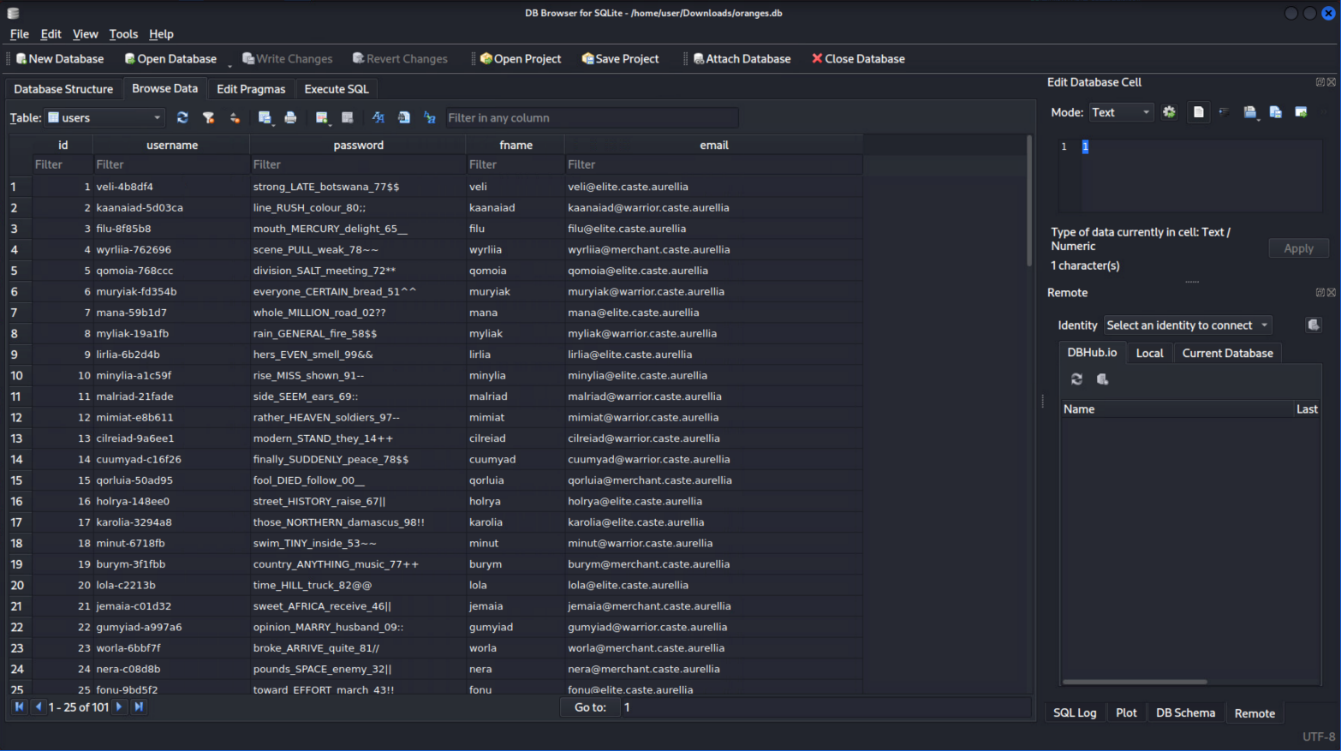Clear all filters with the funnel icon
1341x751 pixels.
[208, 118]
